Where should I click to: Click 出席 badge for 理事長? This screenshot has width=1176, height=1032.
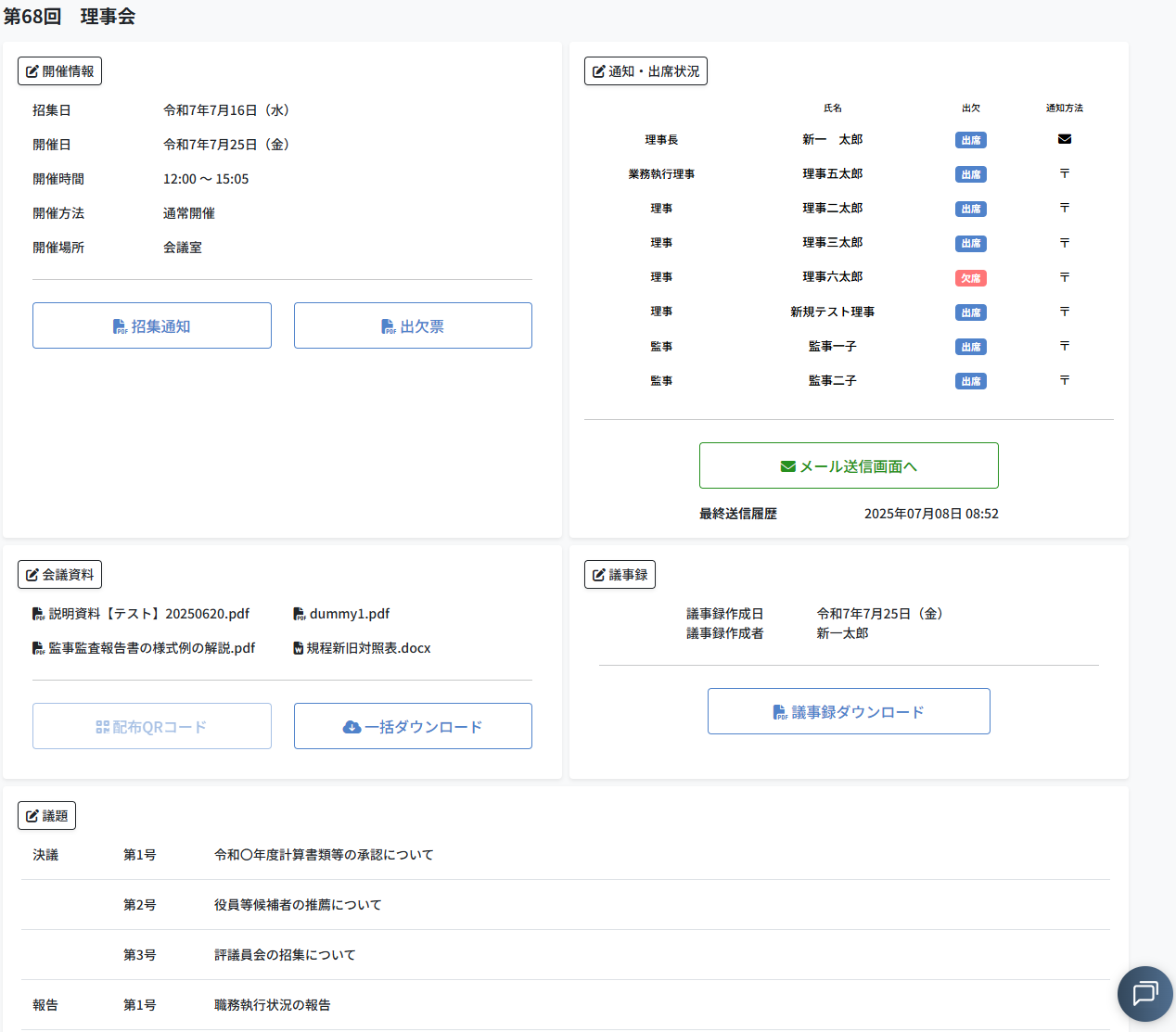[x=970, y=140]
